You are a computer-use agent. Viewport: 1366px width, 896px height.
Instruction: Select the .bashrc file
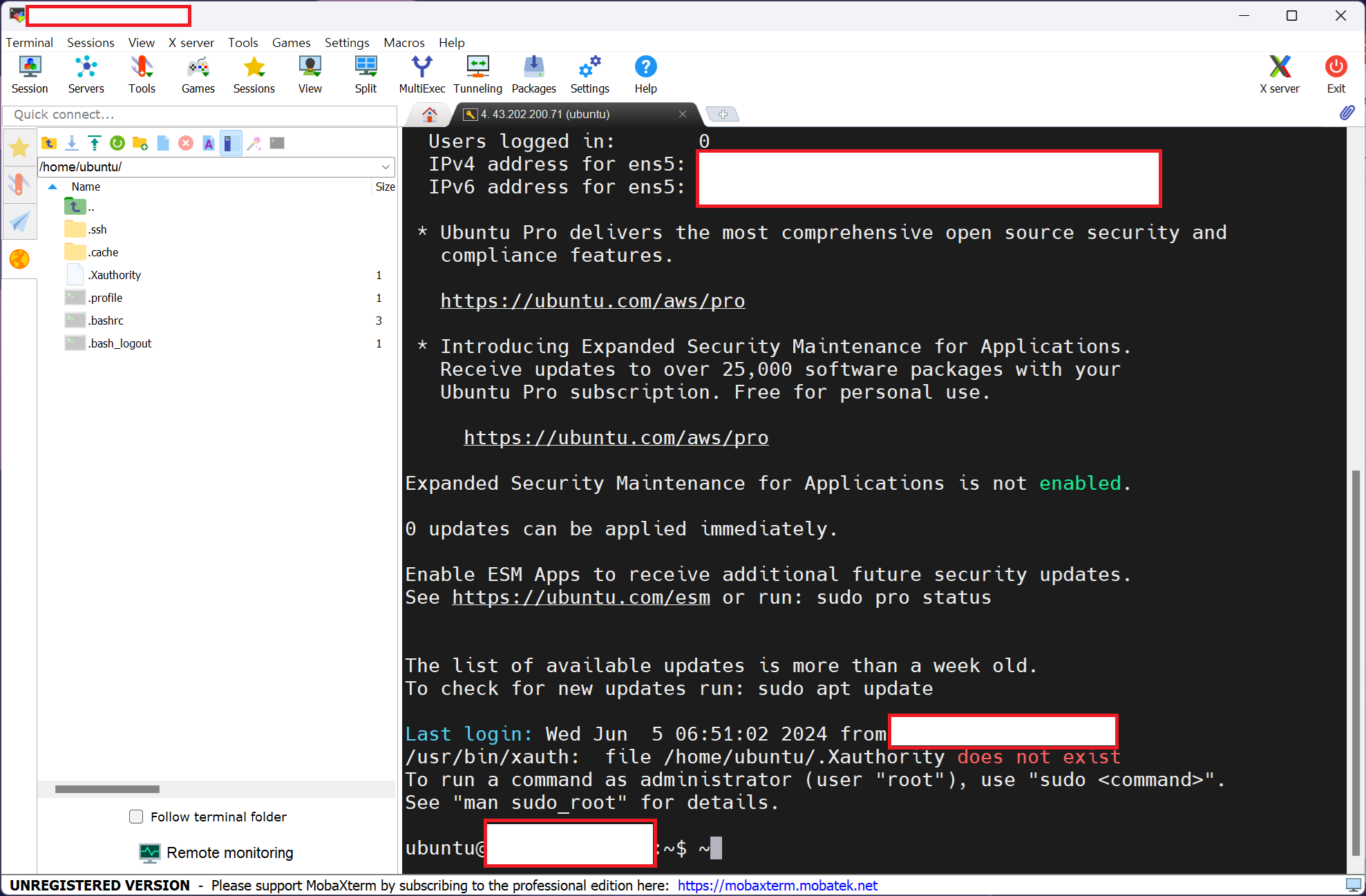(106, 321)
